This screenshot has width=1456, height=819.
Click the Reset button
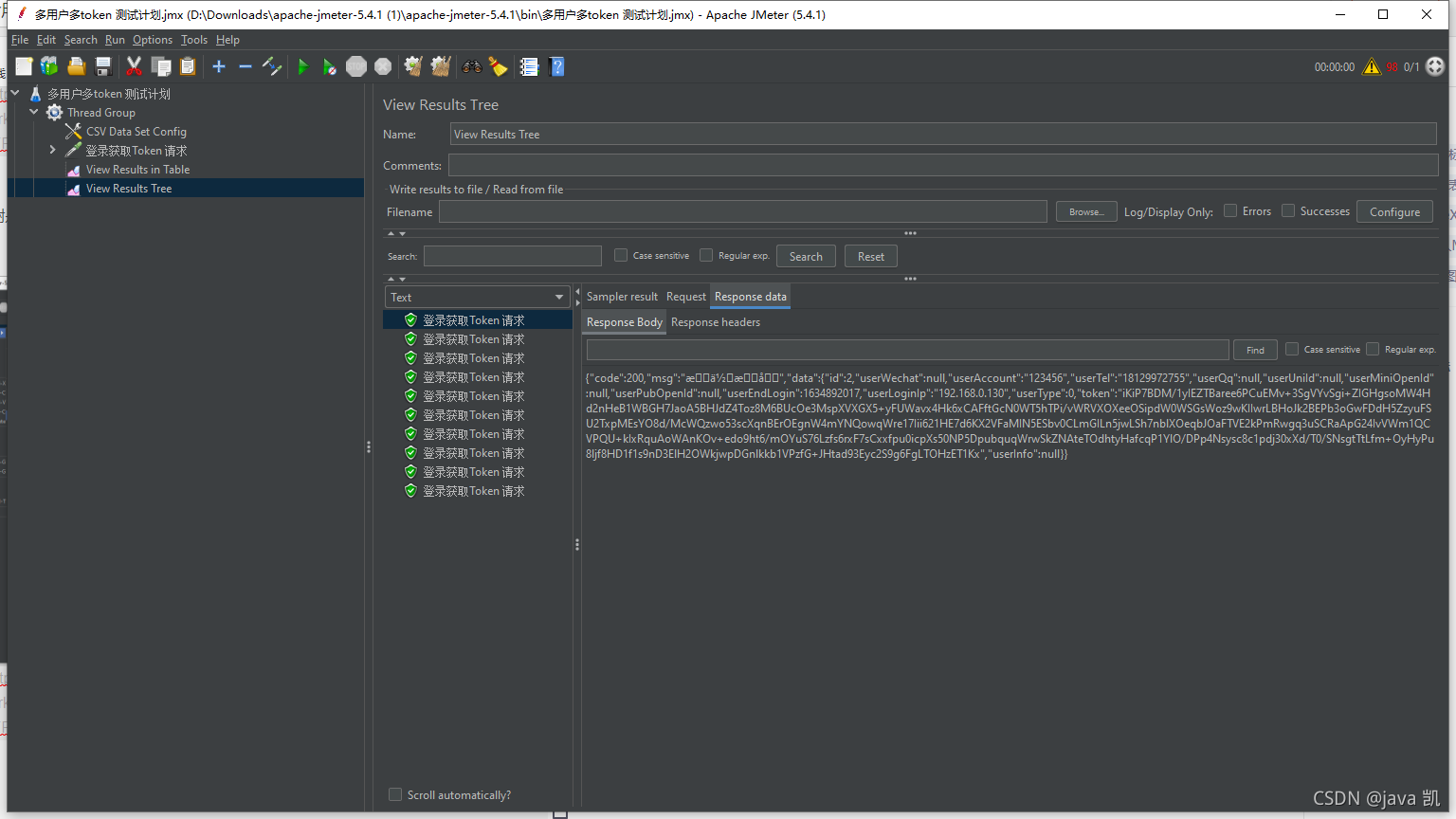tap(870, 256)
